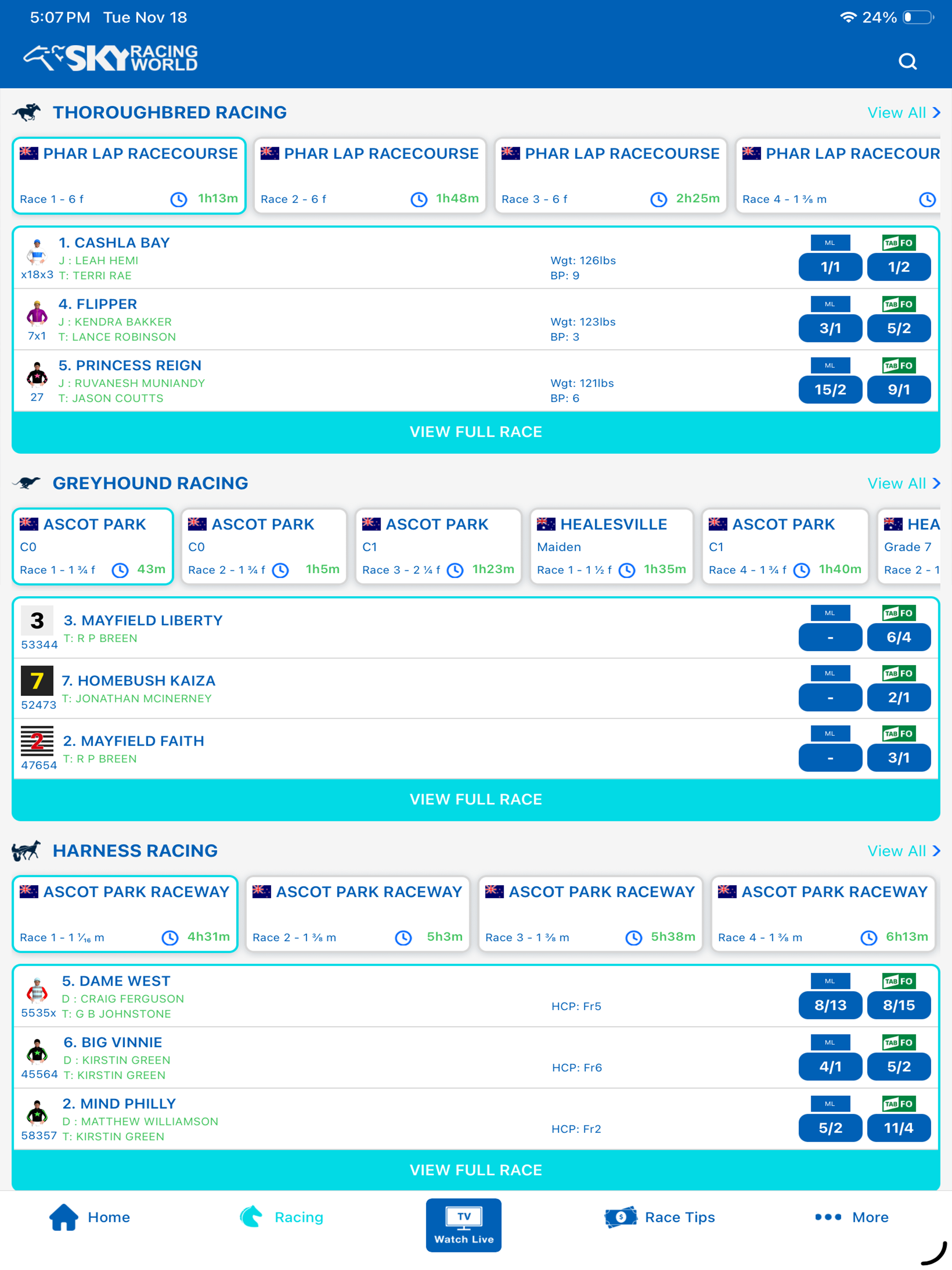Select Dame West fixed odds 8/15
The image size is (952, 1270).
pyautogui.click(x=898, y=1005)
